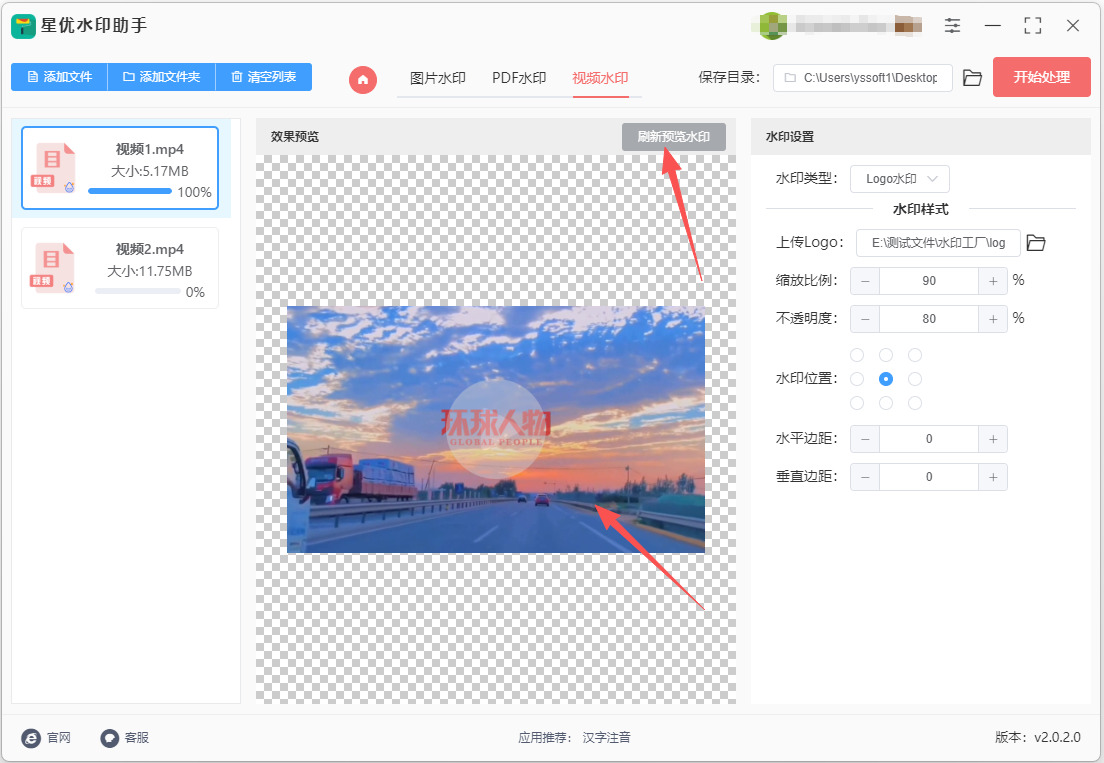Increase 水平边距 with plus button
The height and width of the screenshot is (763, 1104).
[993, 439]
